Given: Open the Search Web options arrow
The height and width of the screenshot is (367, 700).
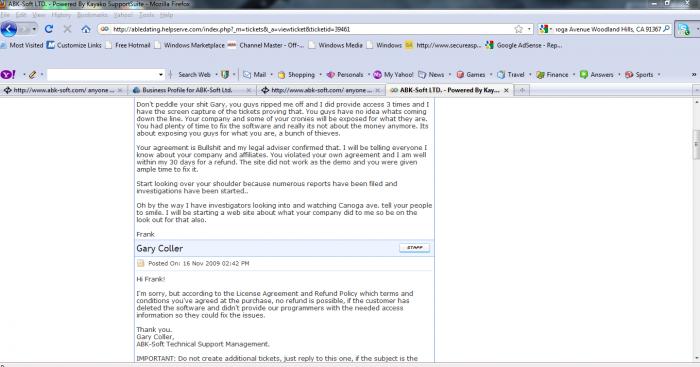Looking at the screenshot, I should [217, 75].
